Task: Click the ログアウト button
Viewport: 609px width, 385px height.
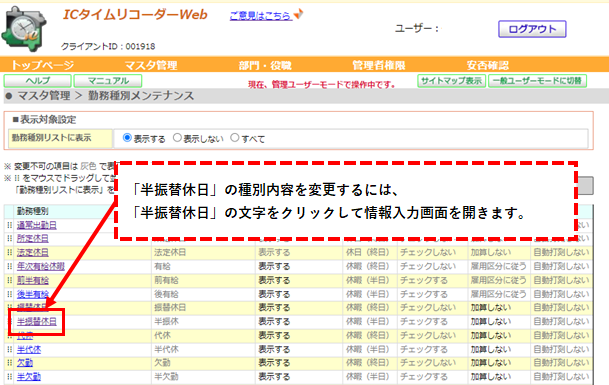Action: [x=532, y=29]
